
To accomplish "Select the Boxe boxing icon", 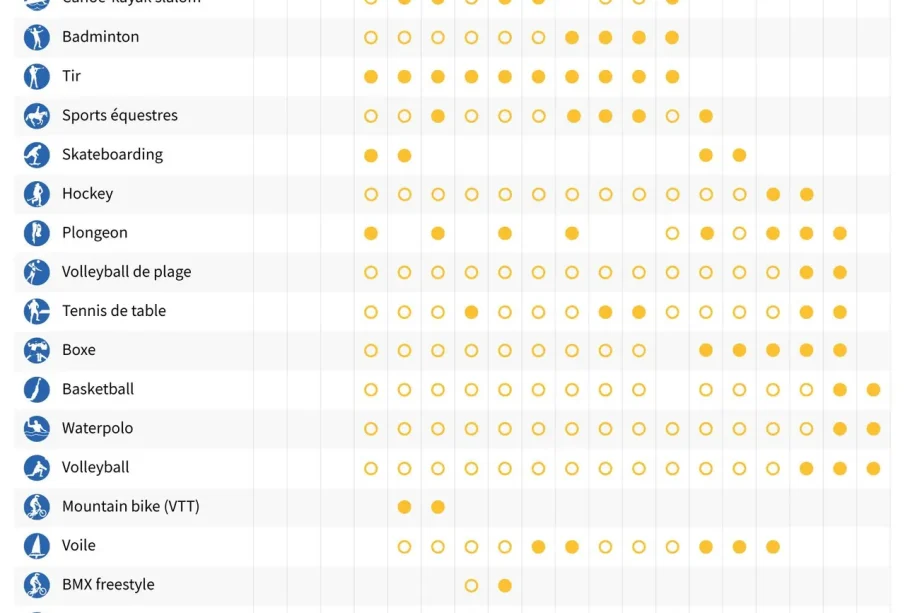I will coord(37,350).
